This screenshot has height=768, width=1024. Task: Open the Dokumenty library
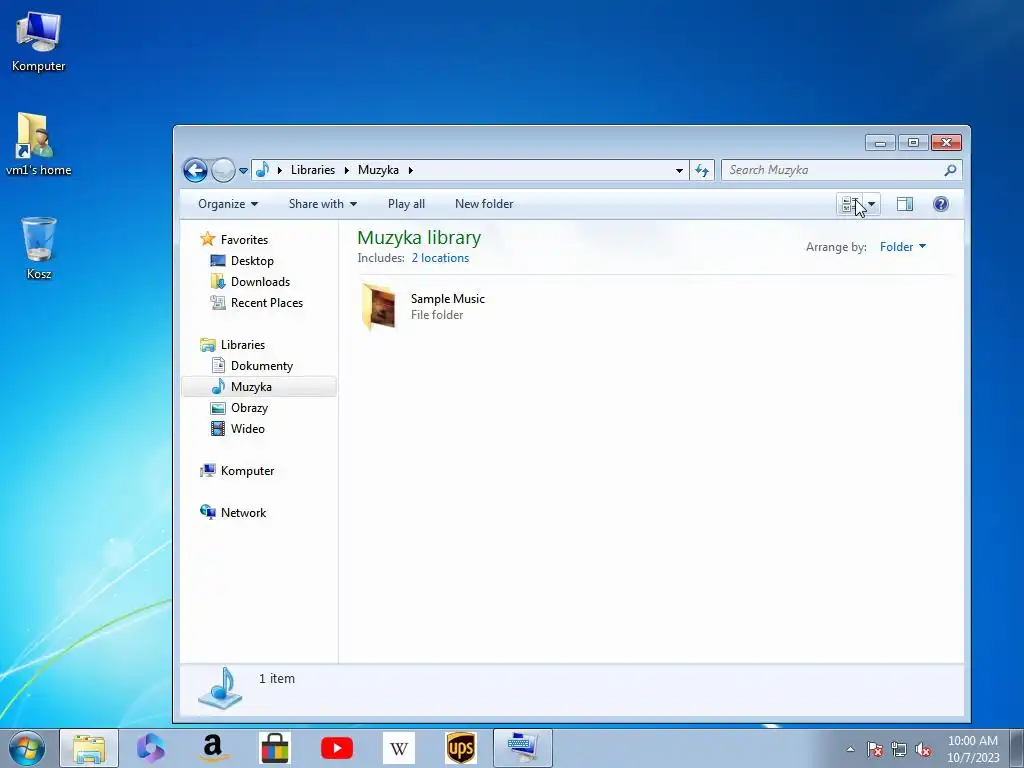click(261, 366)
